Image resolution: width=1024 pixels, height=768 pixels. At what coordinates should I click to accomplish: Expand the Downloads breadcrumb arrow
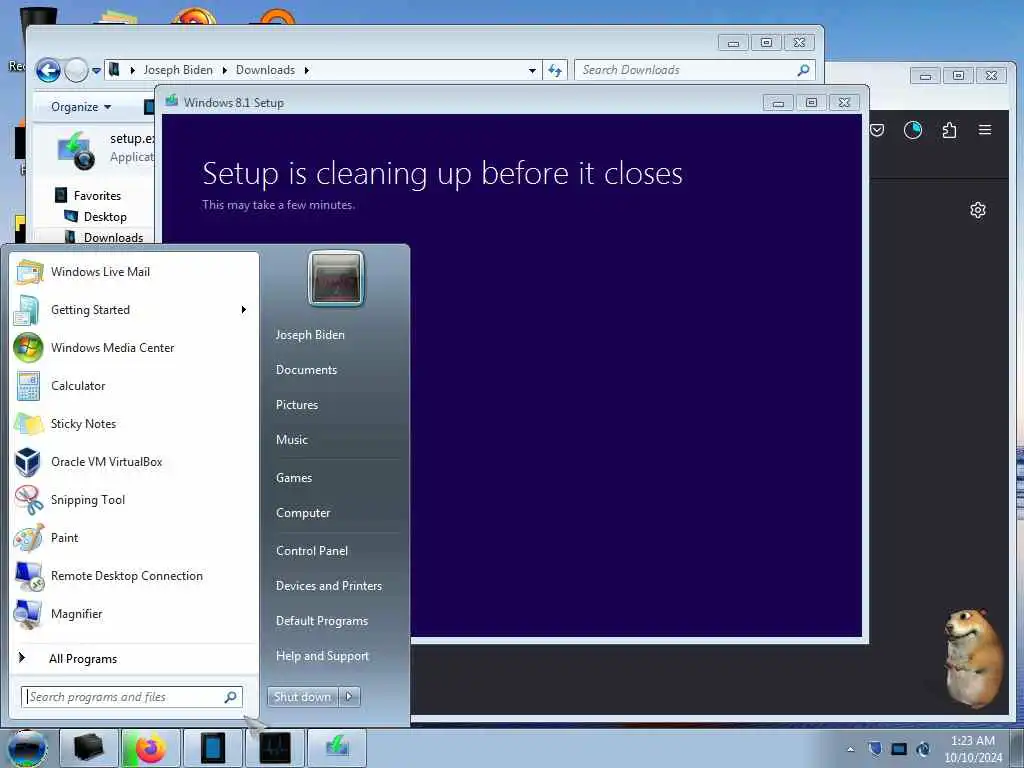point(306,70)
